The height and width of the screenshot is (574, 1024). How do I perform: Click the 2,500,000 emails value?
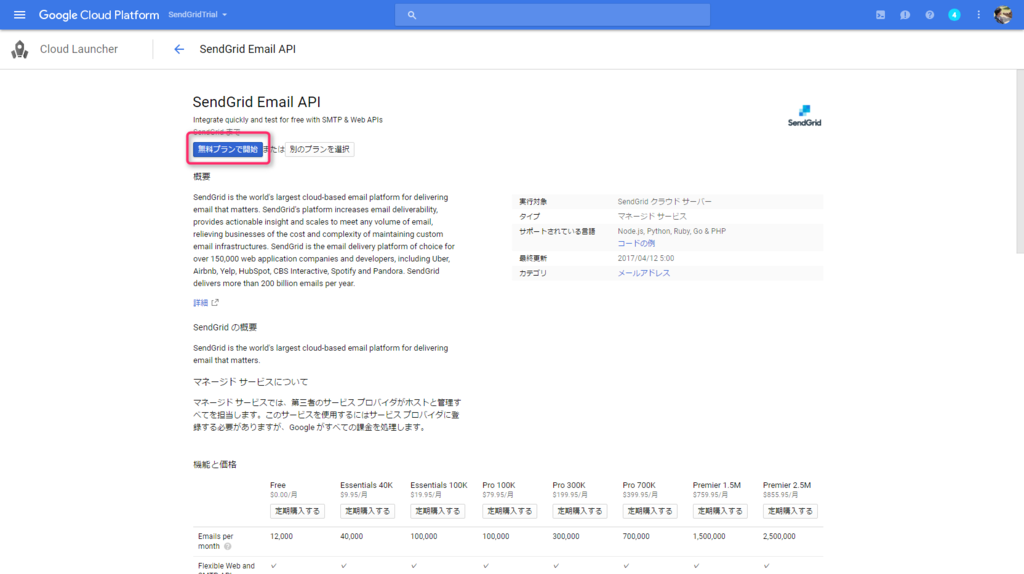(x=779, y=536)
